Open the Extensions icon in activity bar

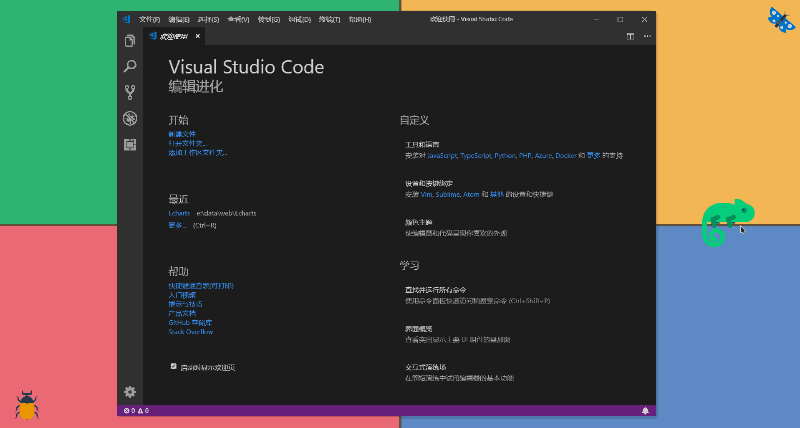point(130,145)
